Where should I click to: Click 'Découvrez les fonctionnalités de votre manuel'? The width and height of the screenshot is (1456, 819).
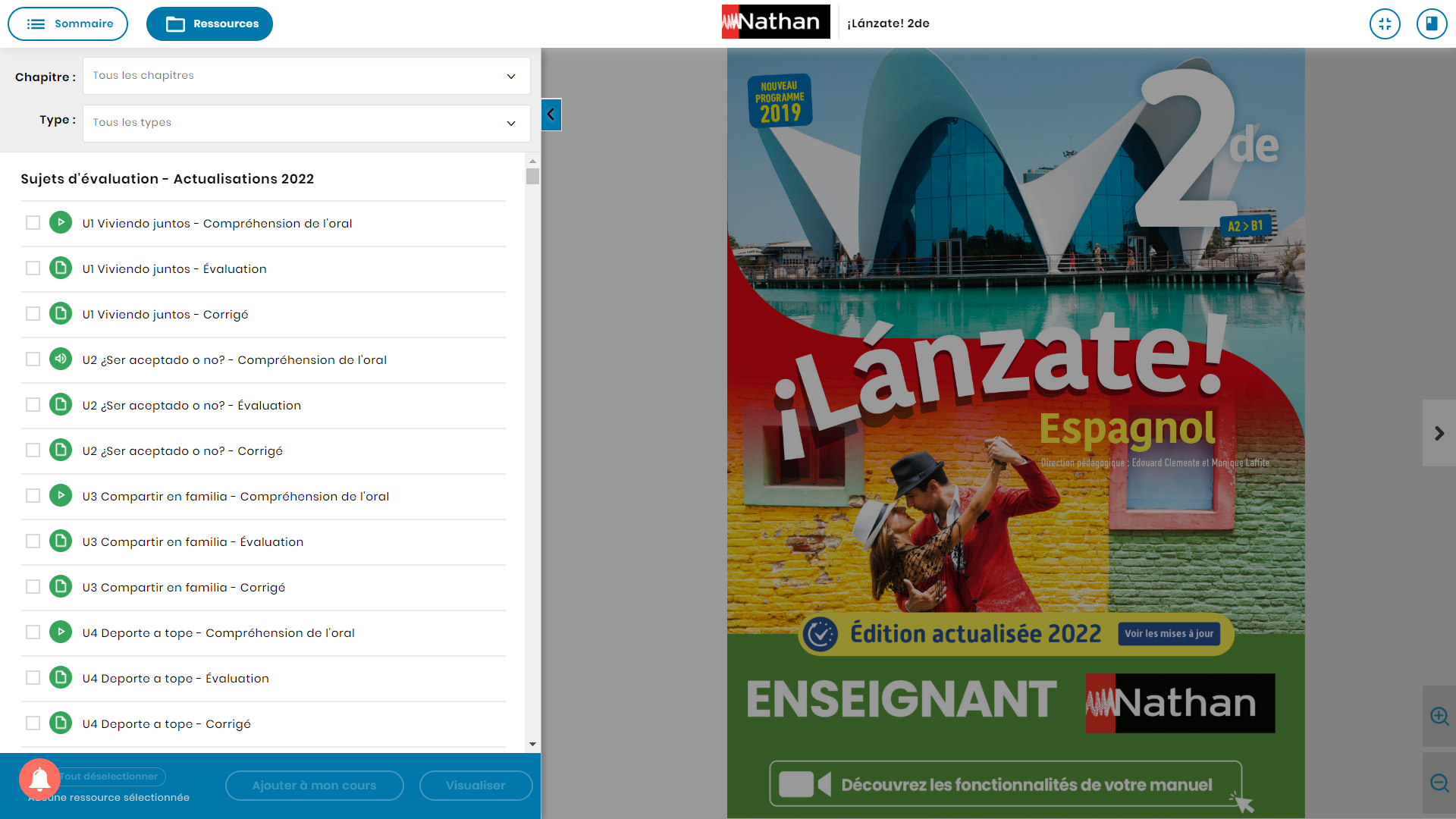[x=1006, y=784]
